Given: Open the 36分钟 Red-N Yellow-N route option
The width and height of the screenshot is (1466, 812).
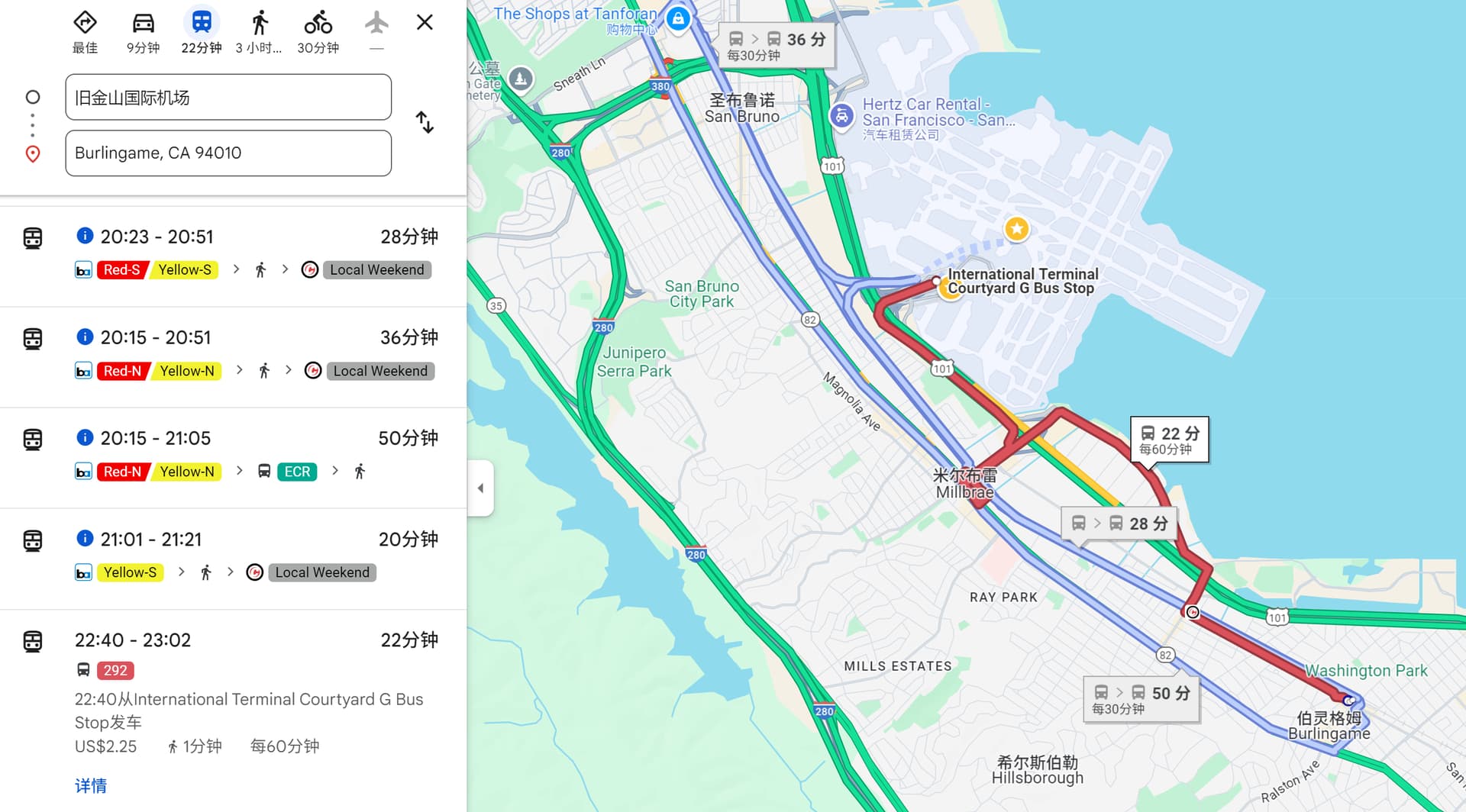Looking at the screenshot, I should pyautogui.click(x=233, y=356).
